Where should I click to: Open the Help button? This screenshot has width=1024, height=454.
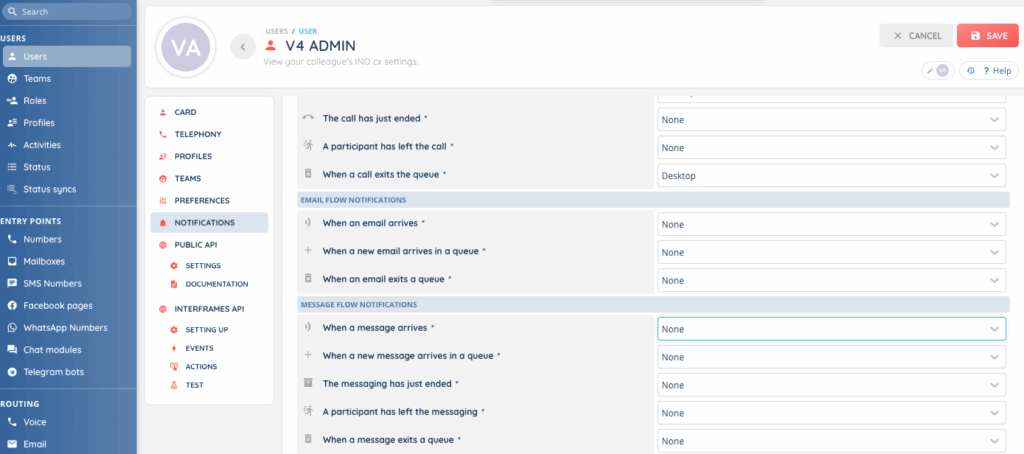(990, 71)
